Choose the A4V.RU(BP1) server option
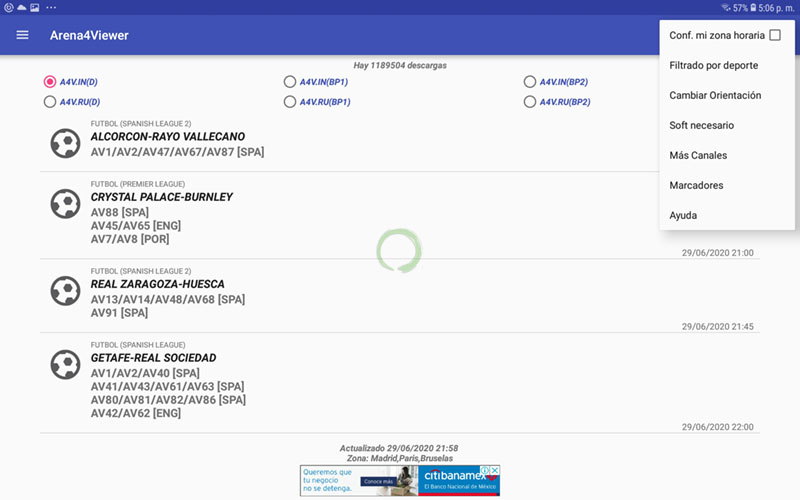 point(290,101)
